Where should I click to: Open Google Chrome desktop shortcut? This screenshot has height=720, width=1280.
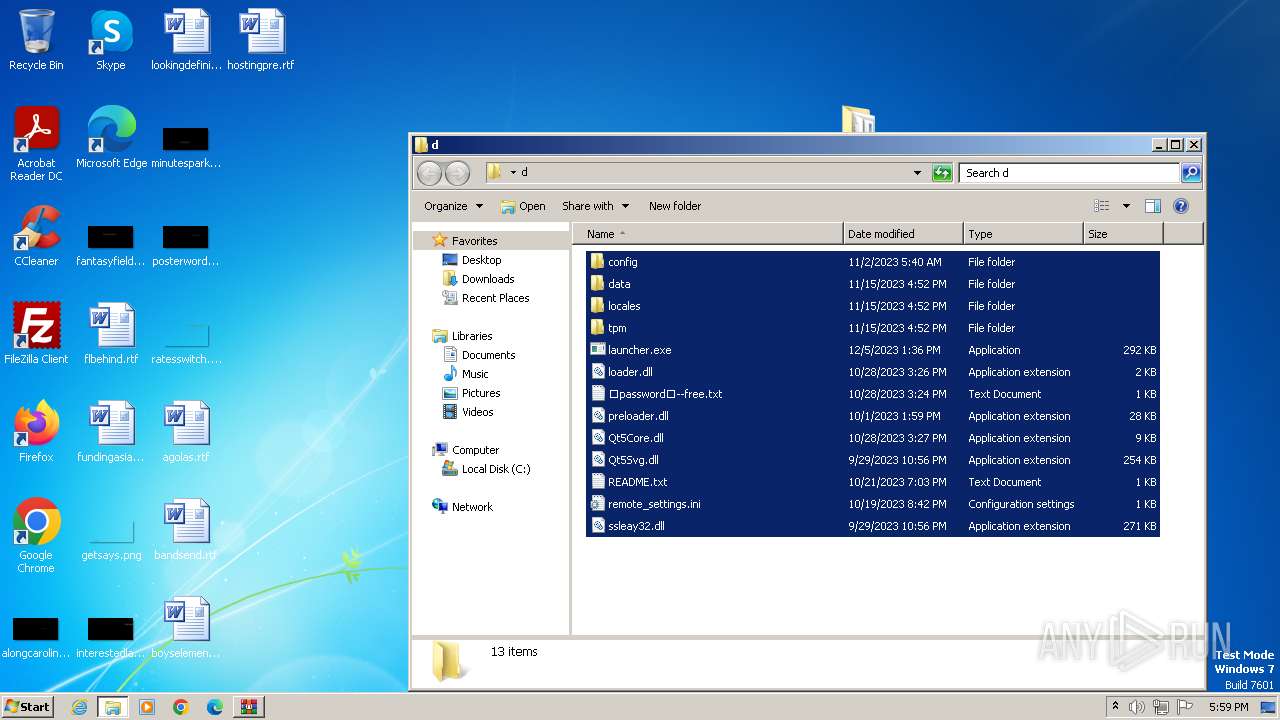click(36, 536)
